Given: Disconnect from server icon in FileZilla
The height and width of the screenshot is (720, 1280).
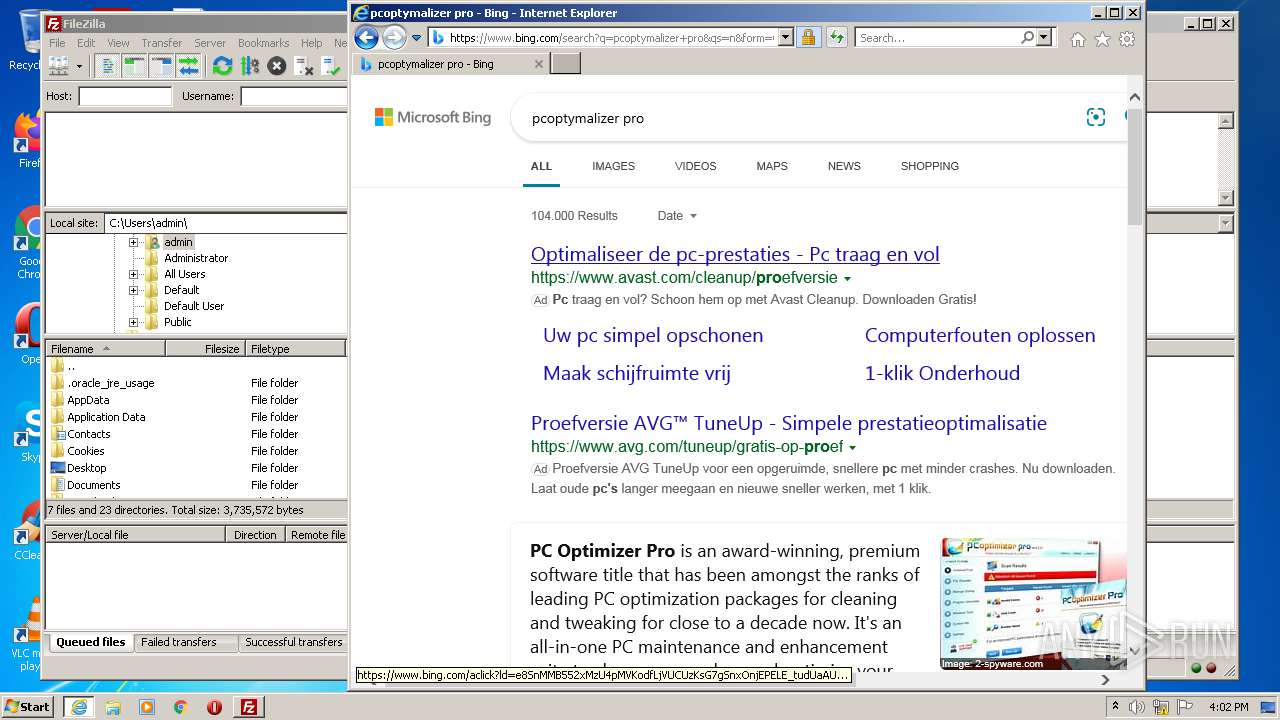Looking at the screenshot, I should pyautogui.click(x=304, y=66).
